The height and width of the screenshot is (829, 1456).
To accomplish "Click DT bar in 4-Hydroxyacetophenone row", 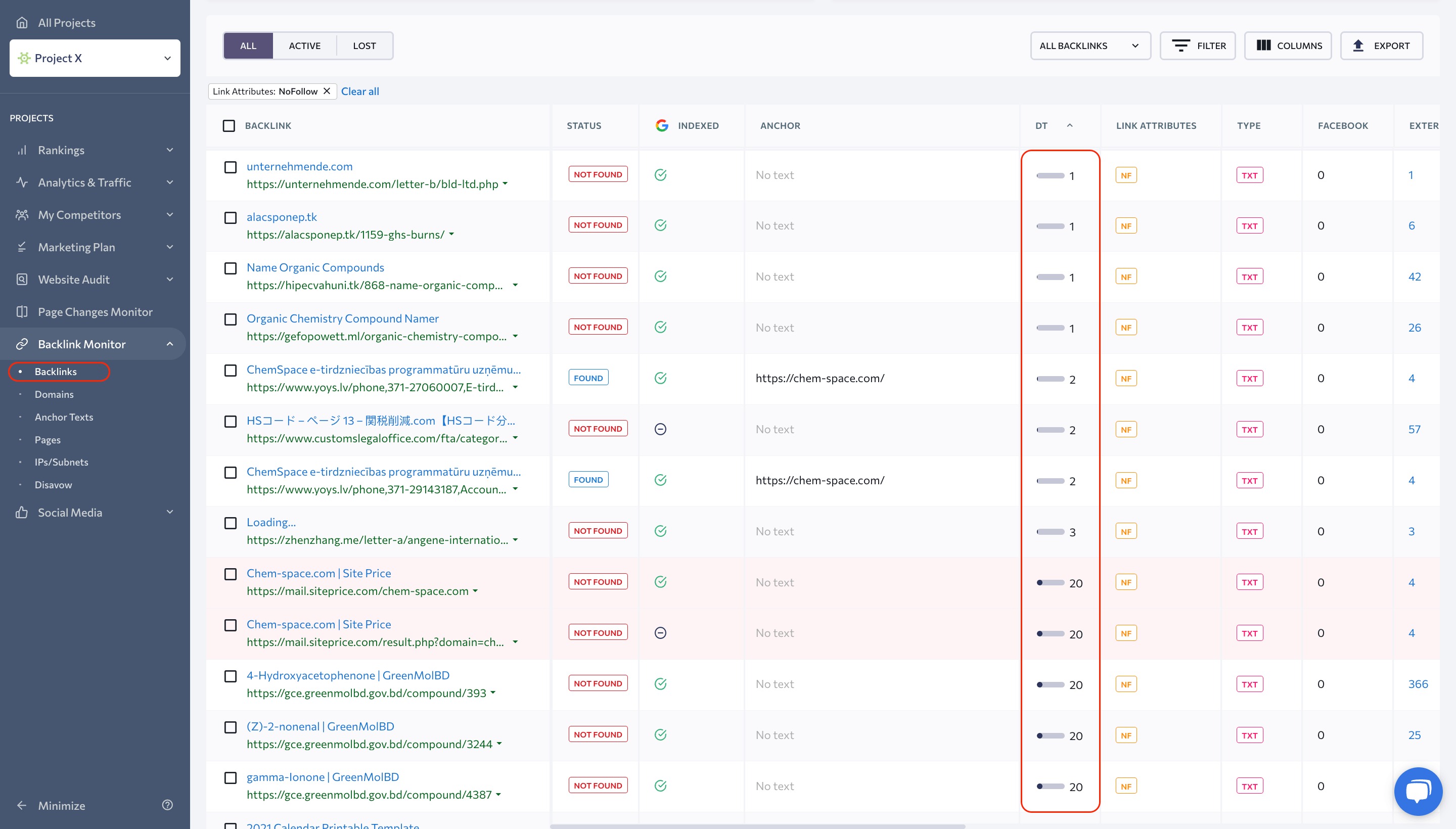I will coord(1051,685).
